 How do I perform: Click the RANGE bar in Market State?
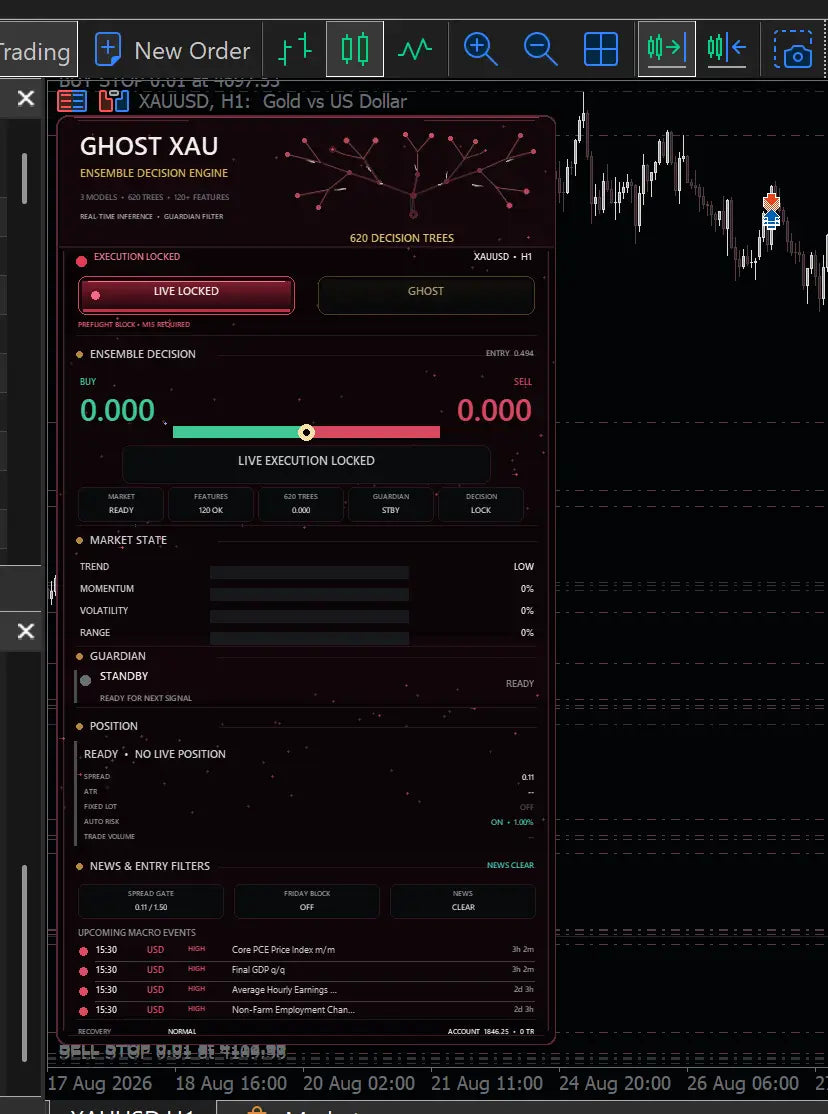coord(309,639)
